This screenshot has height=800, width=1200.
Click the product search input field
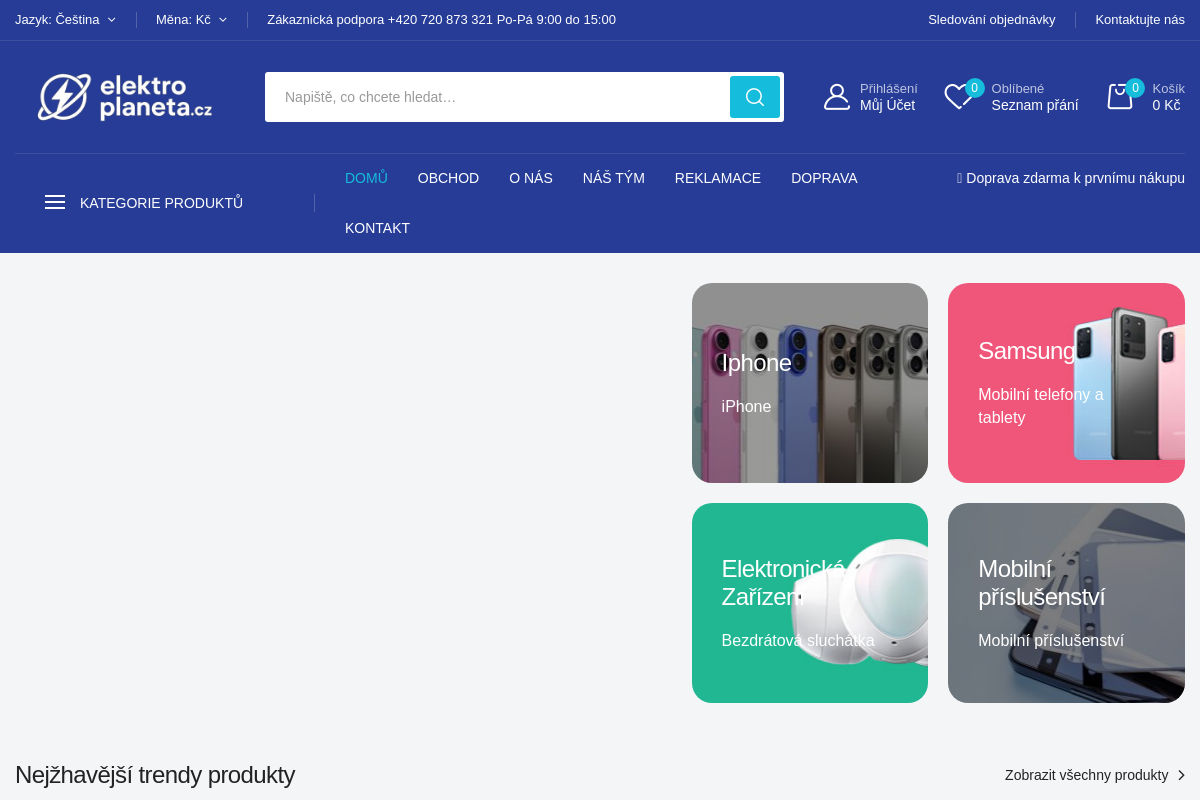[497, 97]
